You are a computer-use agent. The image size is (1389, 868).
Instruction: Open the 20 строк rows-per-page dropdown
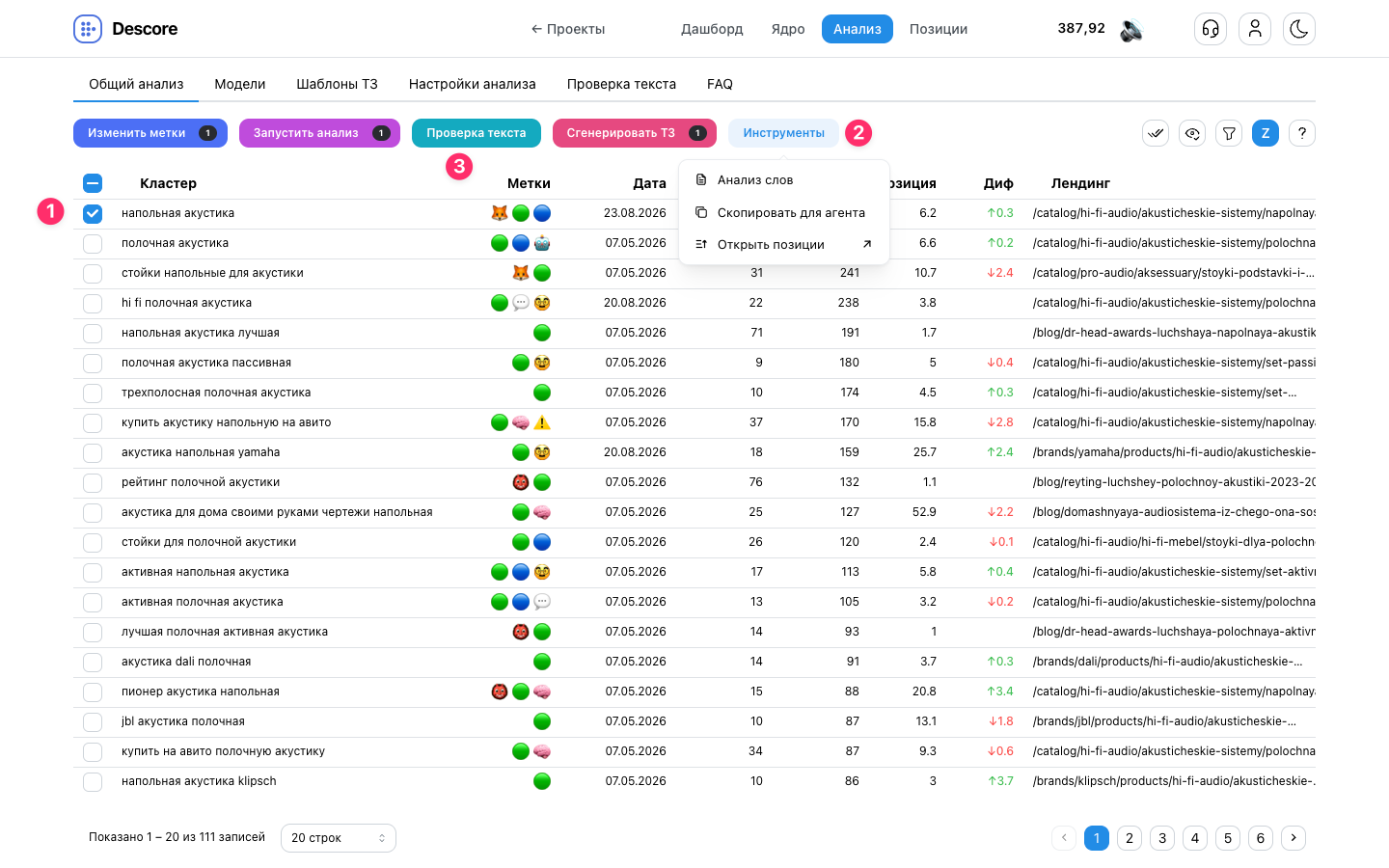pyautogui.click(x=339, y=838)
